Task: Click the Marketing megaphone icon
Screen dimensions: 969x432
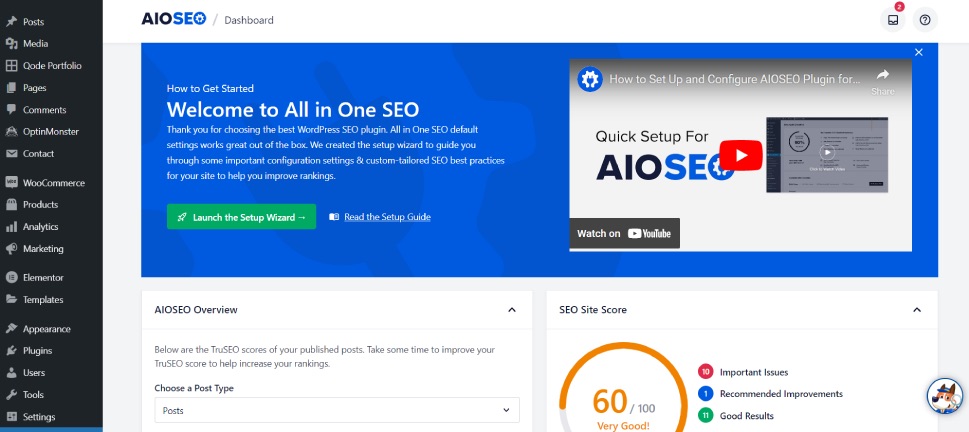Action: coord(11,248)
